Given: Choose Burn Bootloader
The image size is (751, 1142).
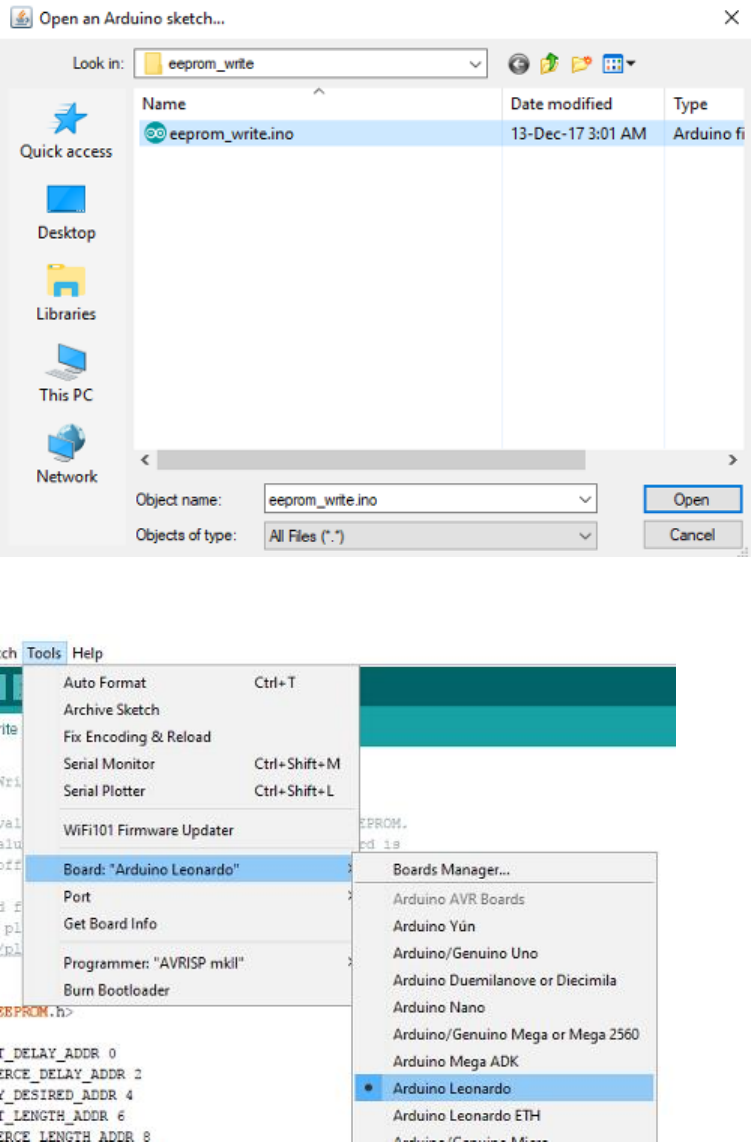Looking at the screenshot, I should point(189,991).
